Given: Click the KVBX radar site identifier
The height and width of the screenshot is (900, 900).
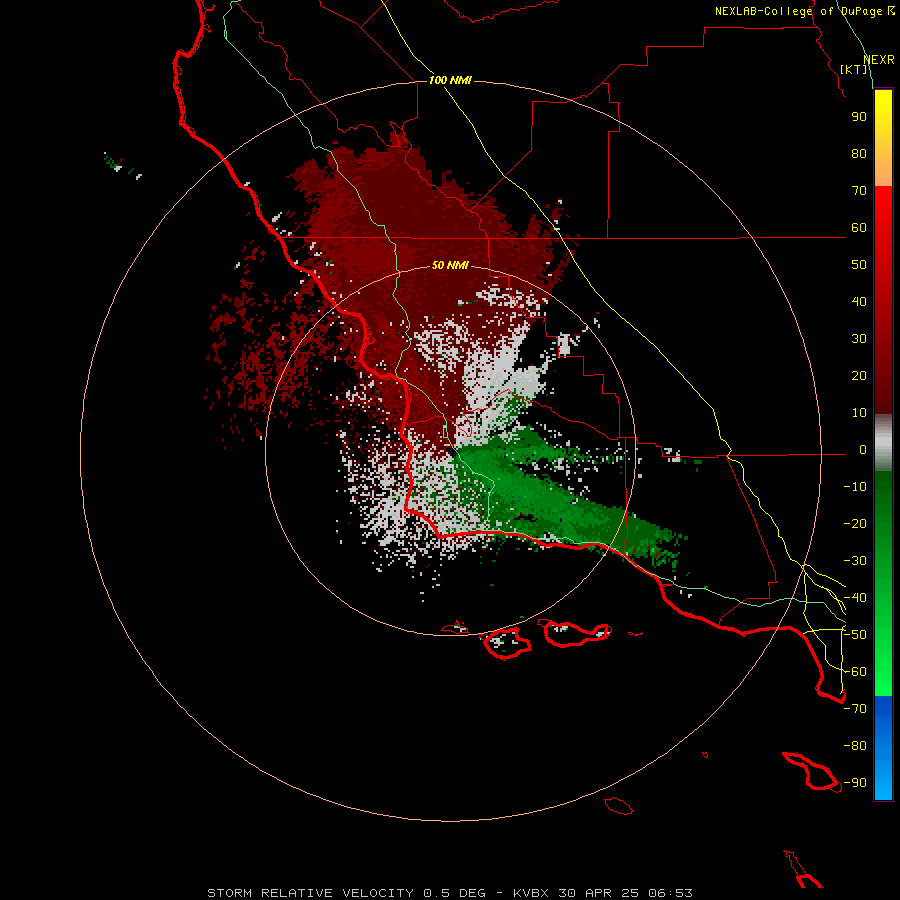Looking at the screenshot, I should (x=531, y=893).
